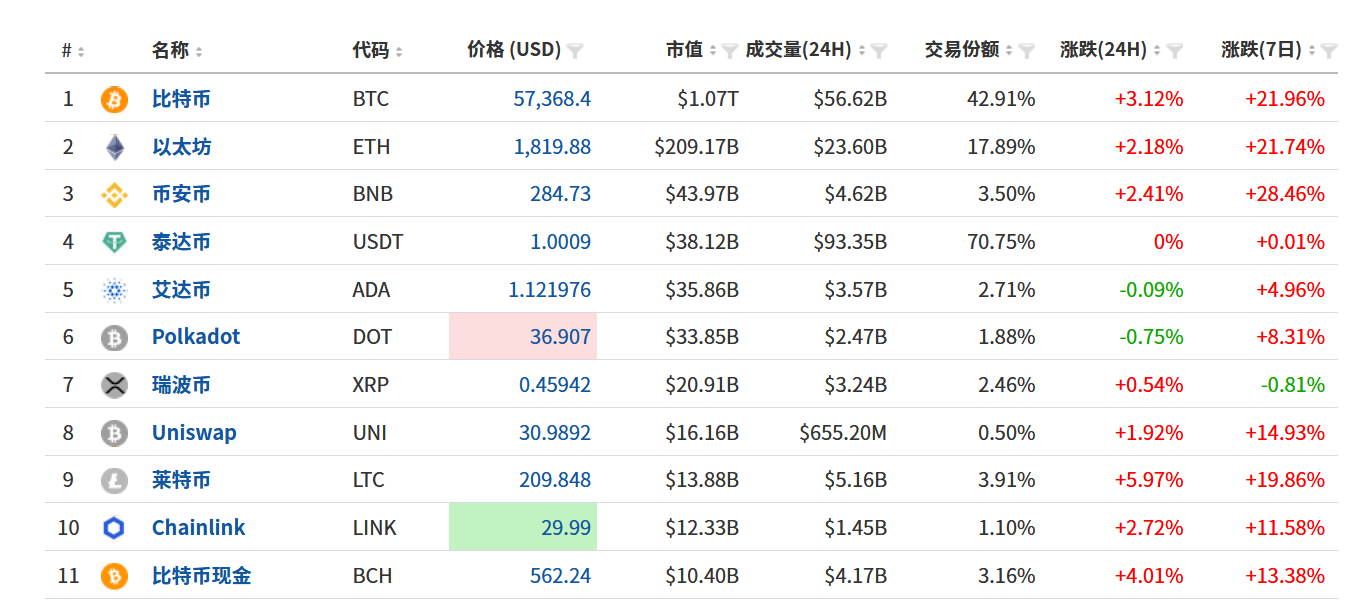Sort by 名称 column arrows
1351x605 pixels.
point(199,51)
